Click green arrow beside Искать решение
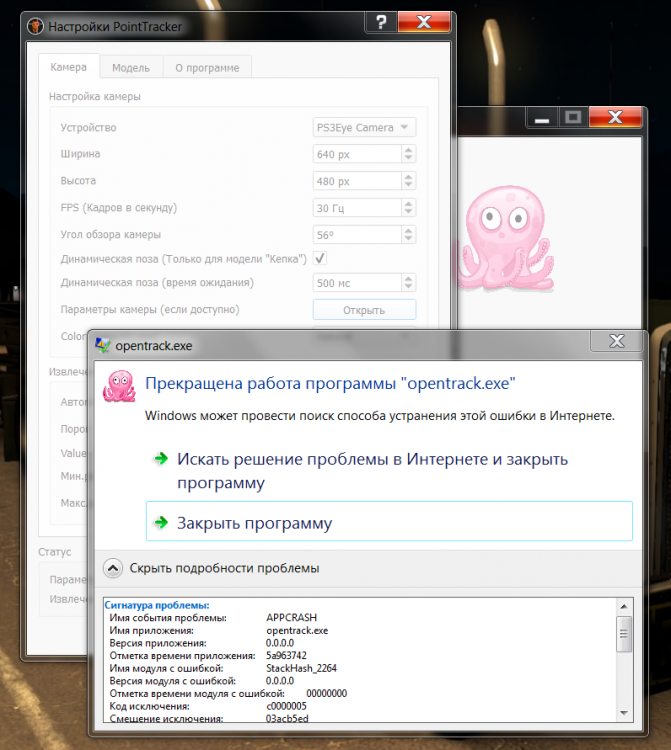Screen dimensions: 671x750 click(162, 459)
